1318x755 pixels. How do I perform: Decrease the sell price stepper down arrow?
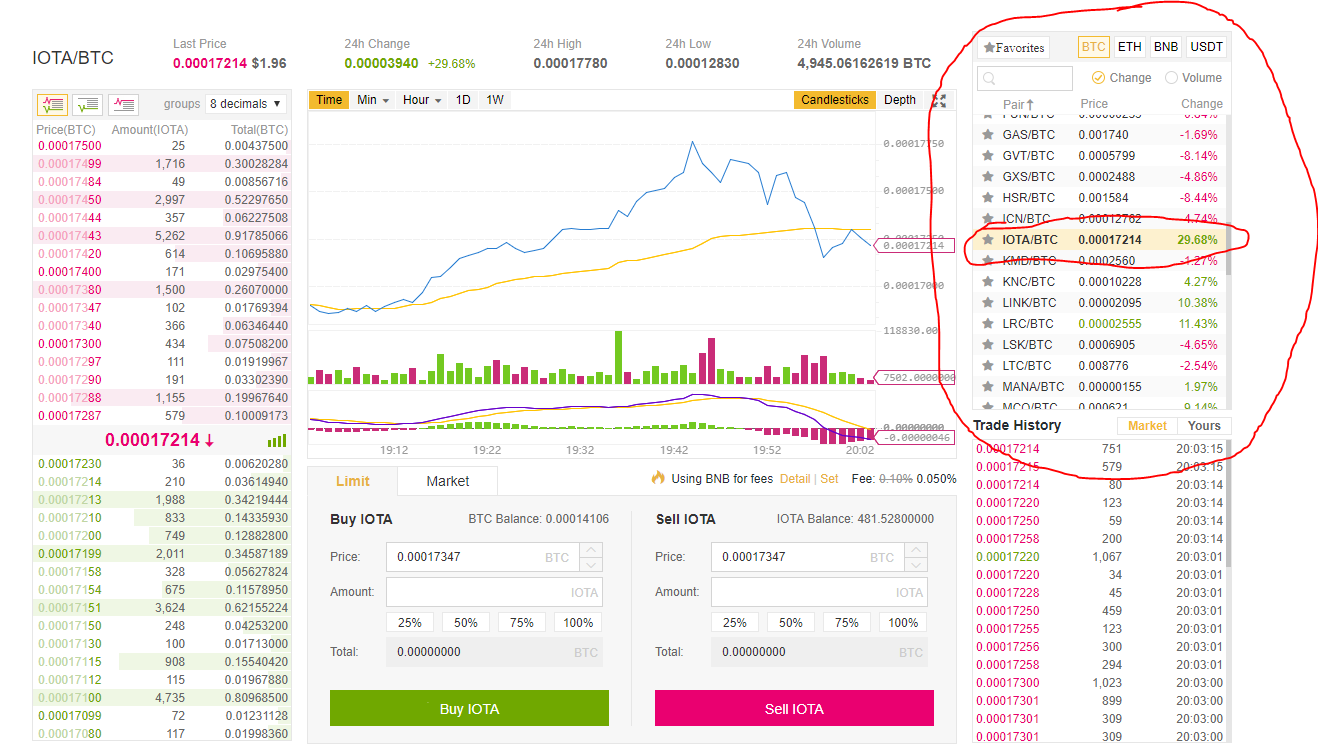[916, 564]
